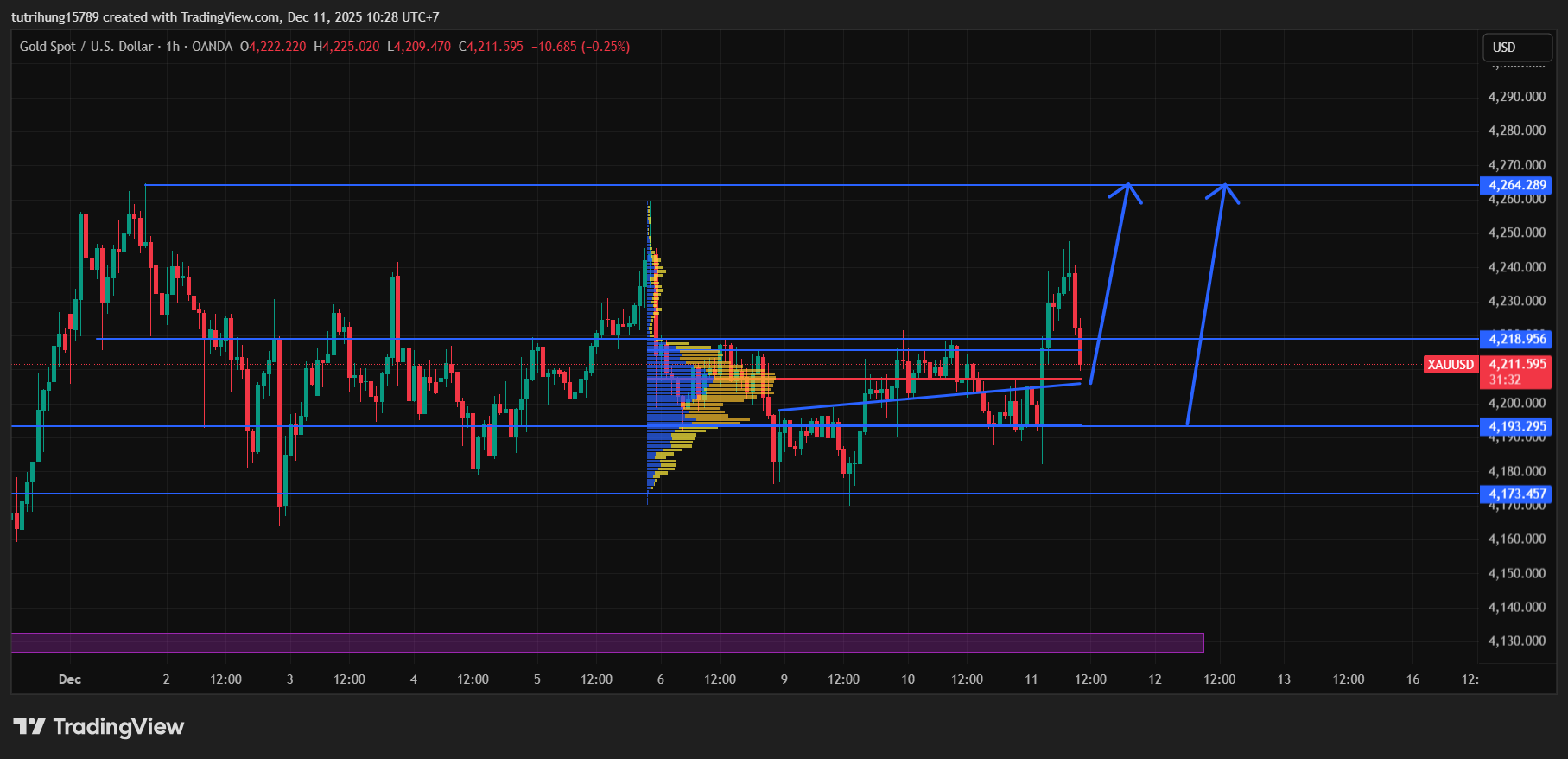
Task: Select the 4,173.457 support price label
Action: click(x=1516, y=494)
